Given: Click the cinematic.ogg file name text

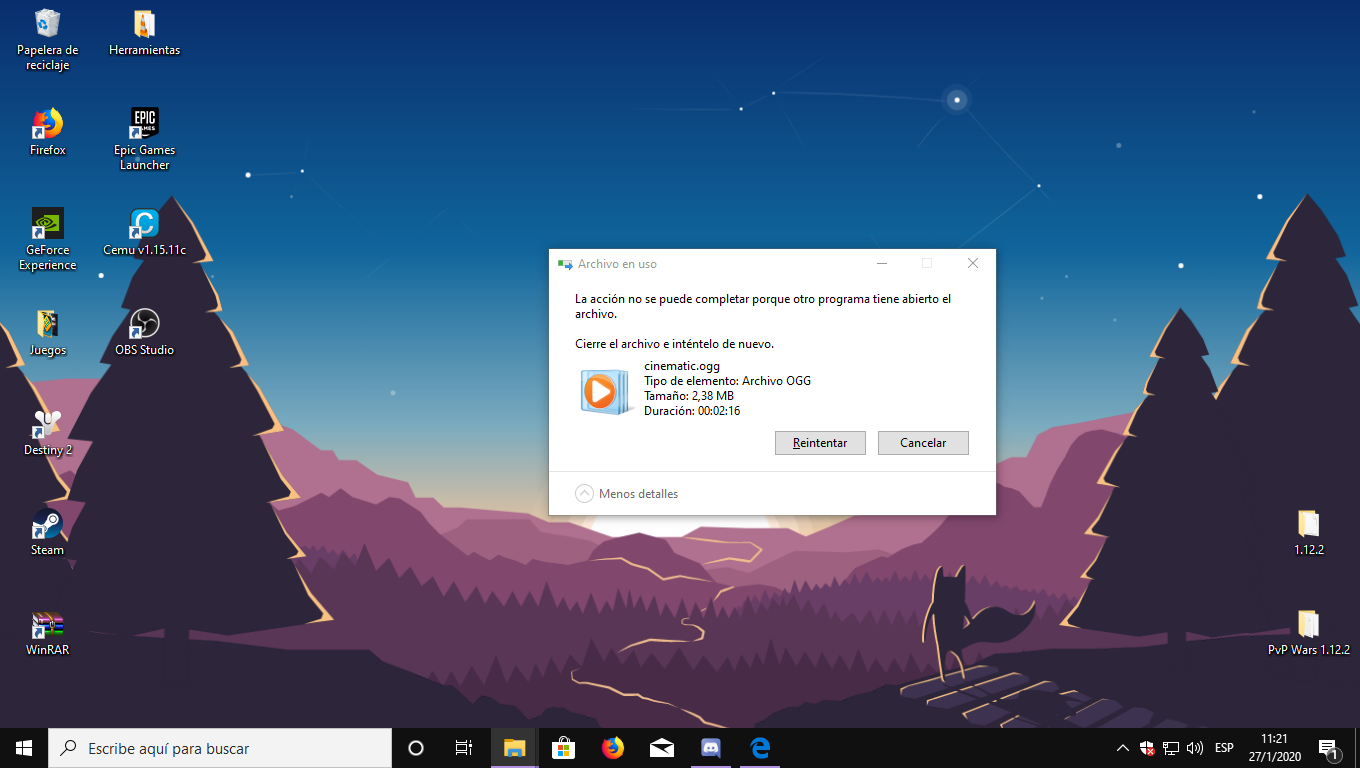Looking at the screenshot, I should (x=682, y=366).
